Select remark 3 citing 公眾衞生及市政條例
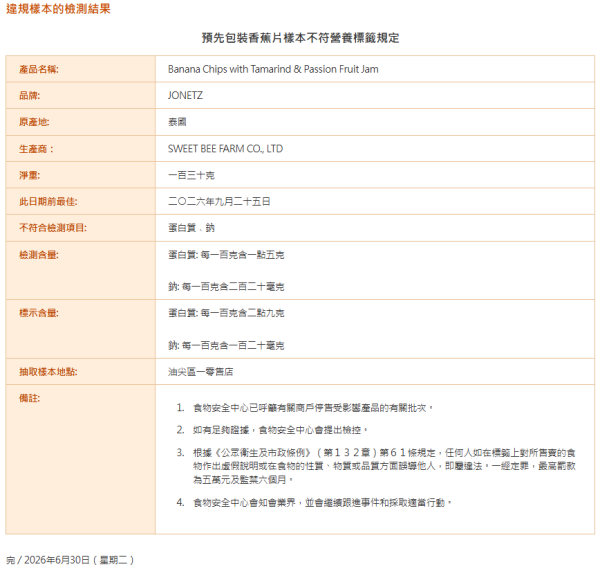 (x=384, y=466)
